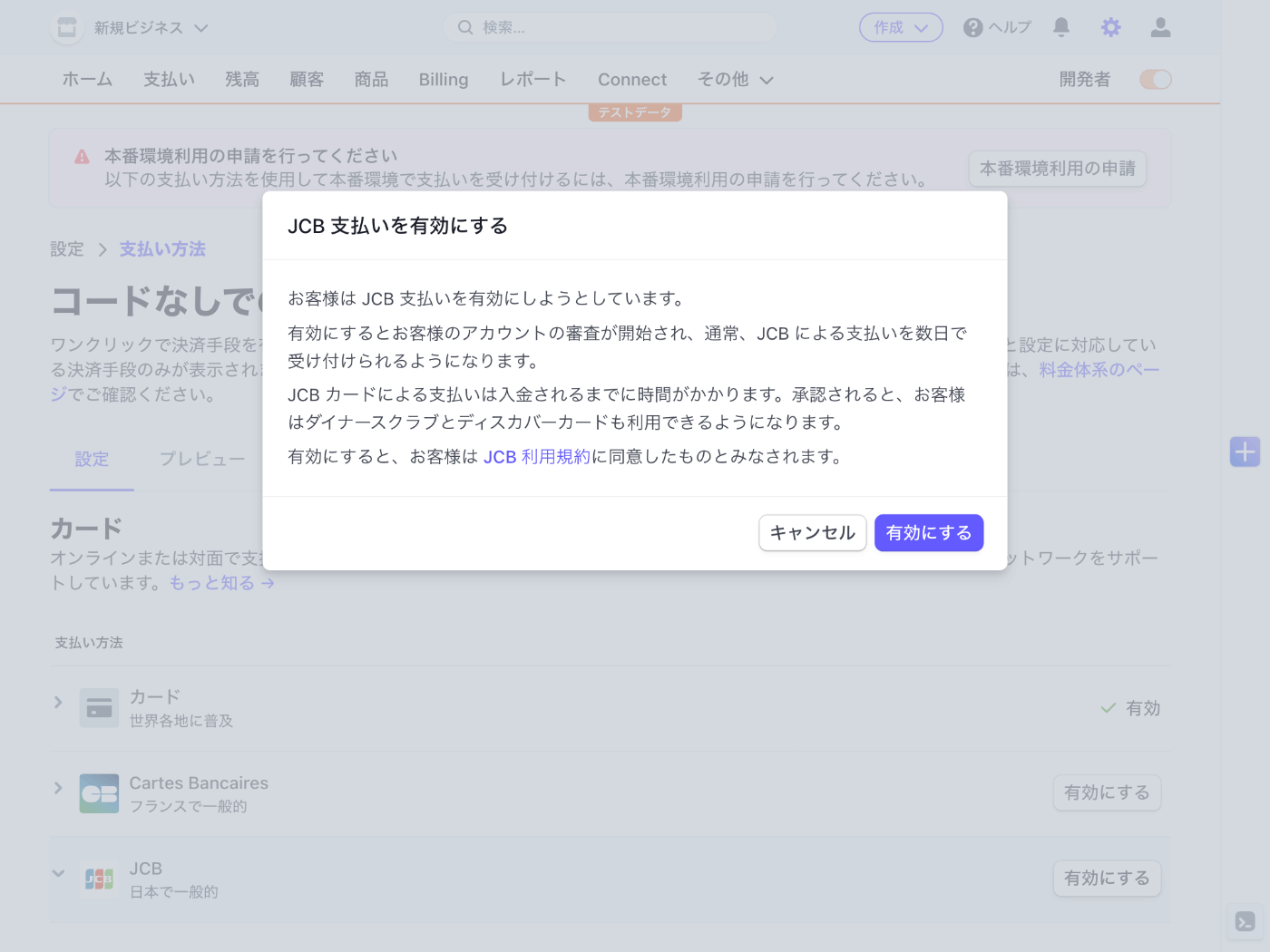Screen dimensions: 1270x952
Task: Enable Cartes Bancaires with 有効にする
Action: point(1107,793)
